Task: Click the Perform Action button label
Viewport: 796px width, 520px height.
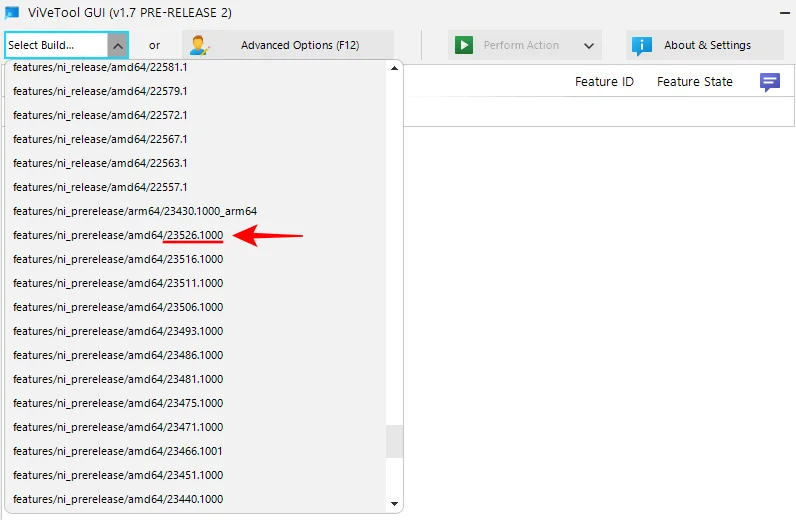Action: pyautogui.click(x=521, y=45)
